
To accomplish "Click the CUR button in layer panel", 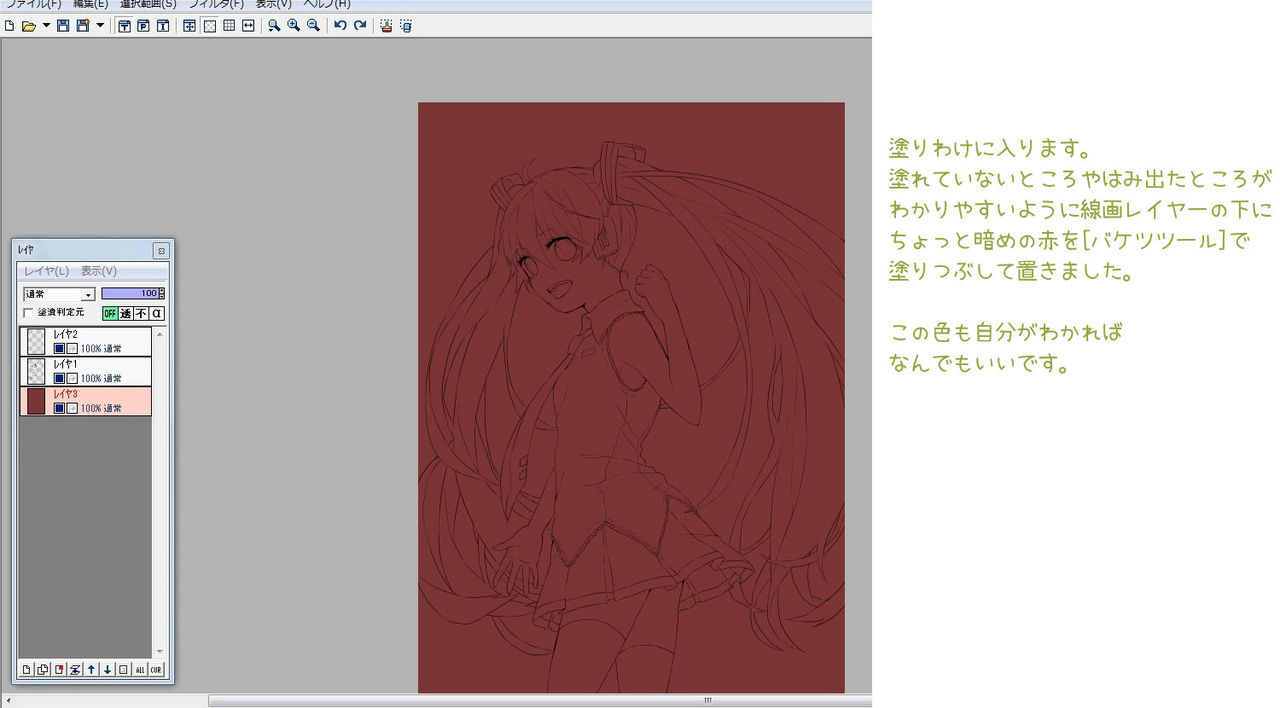I will pyautogui.click(x=156, y=669).
